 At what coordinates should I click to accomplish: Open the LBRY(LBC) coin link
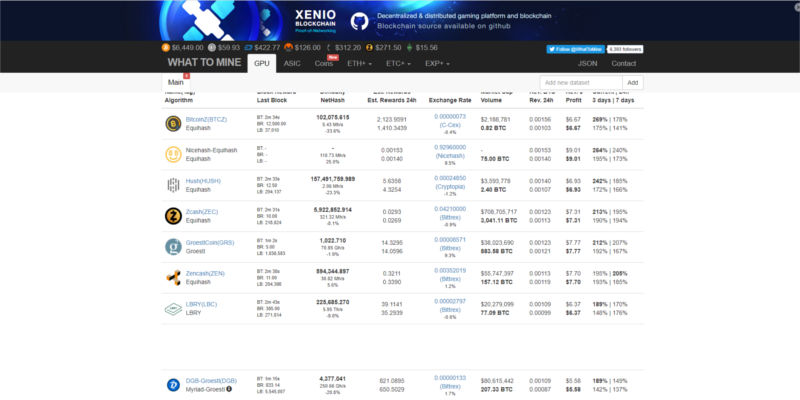click(x=201, y=305)
